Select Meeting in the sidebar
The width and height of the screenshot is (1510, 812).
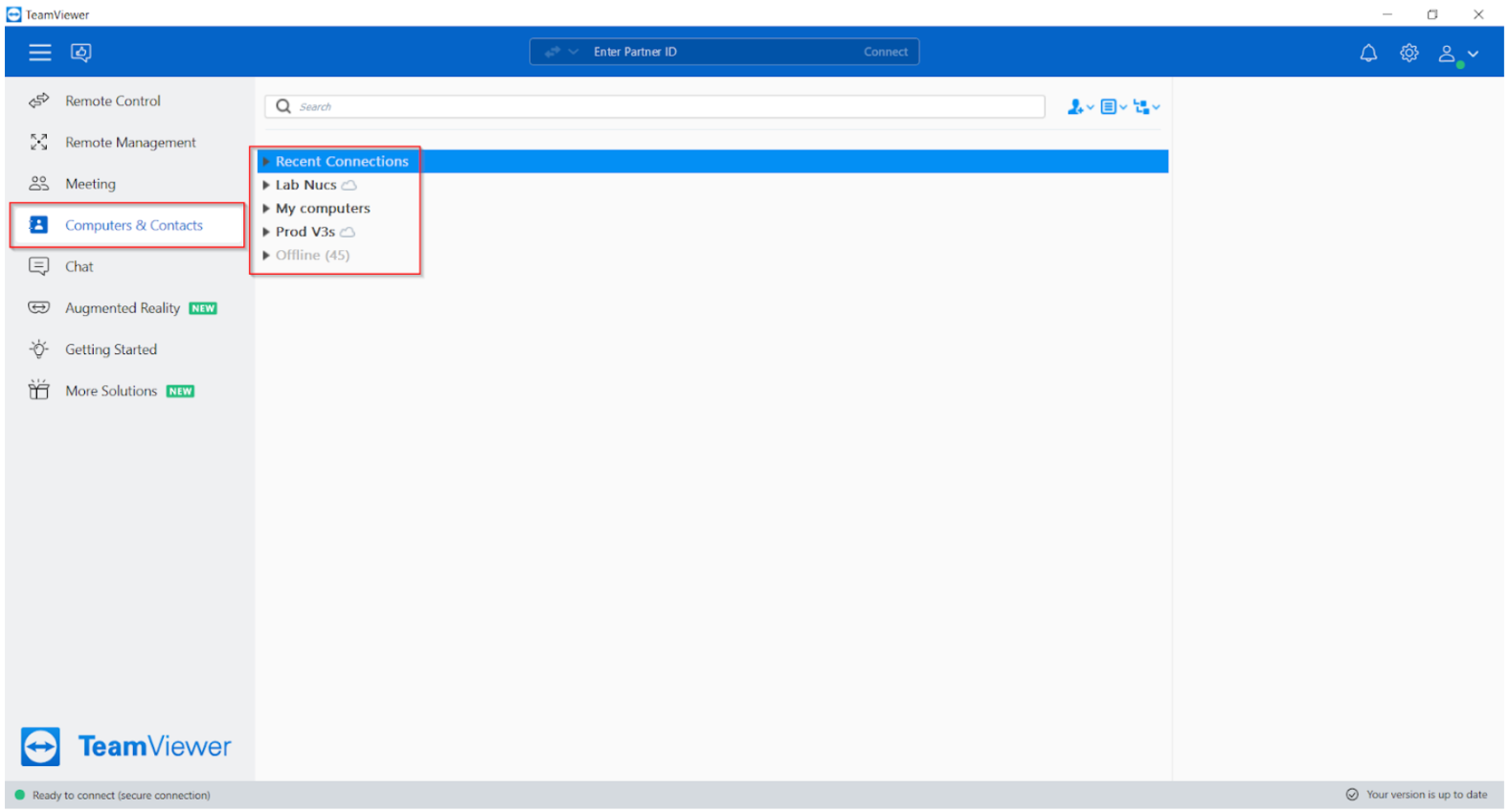[90, 184]
